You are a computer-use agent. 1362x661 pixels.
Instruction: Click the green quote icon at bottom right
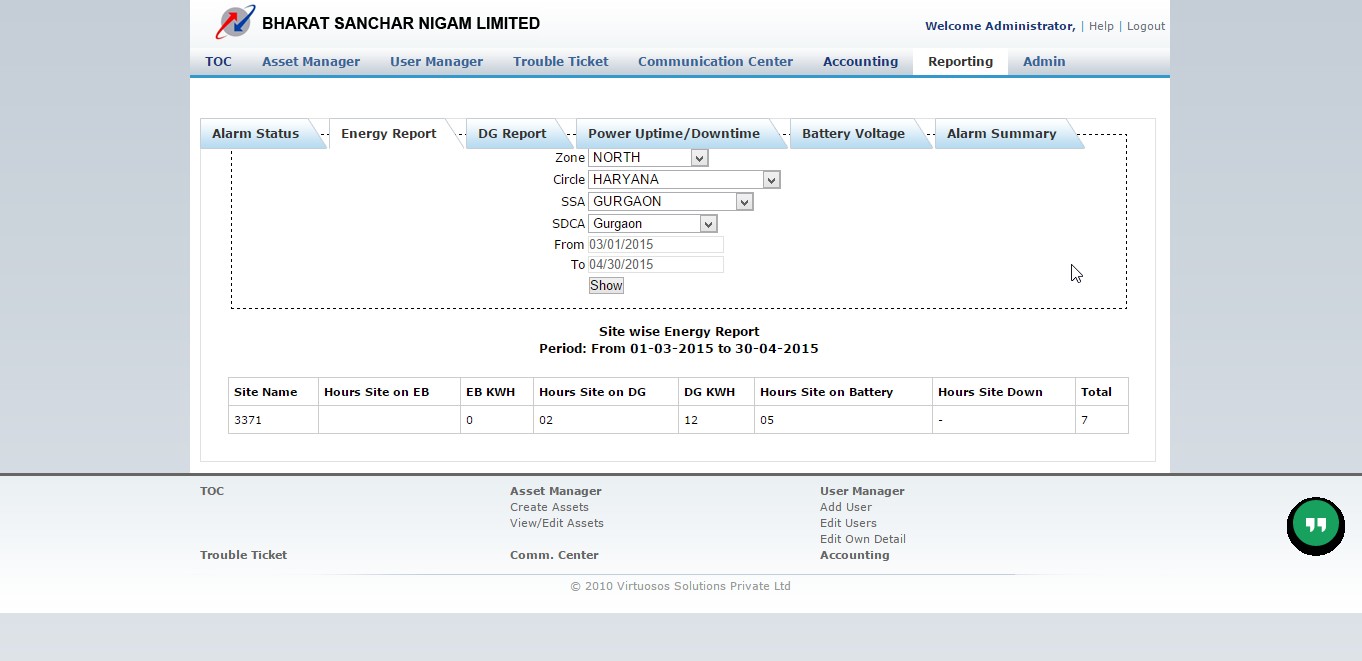(x=1315, y=525)
